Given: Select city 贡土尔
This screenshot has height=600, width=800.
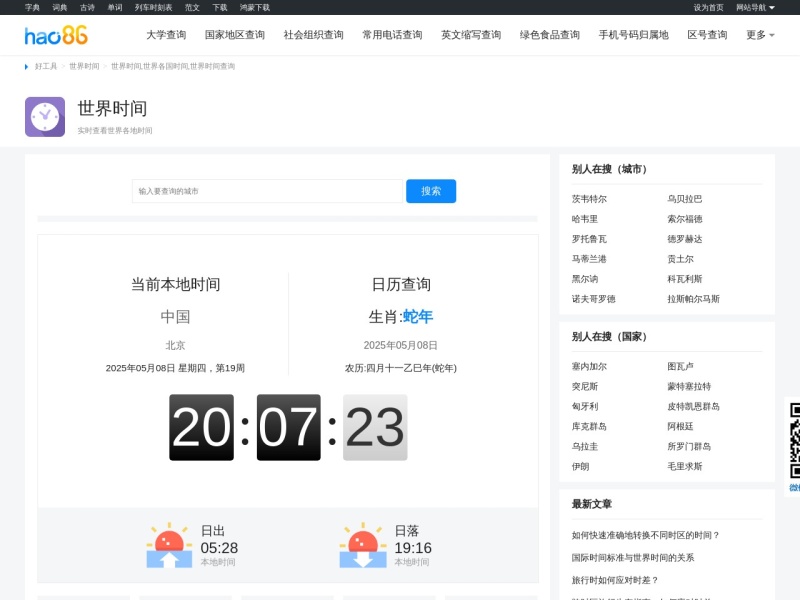Looking at the screenshot, I should tap(680, 259).
